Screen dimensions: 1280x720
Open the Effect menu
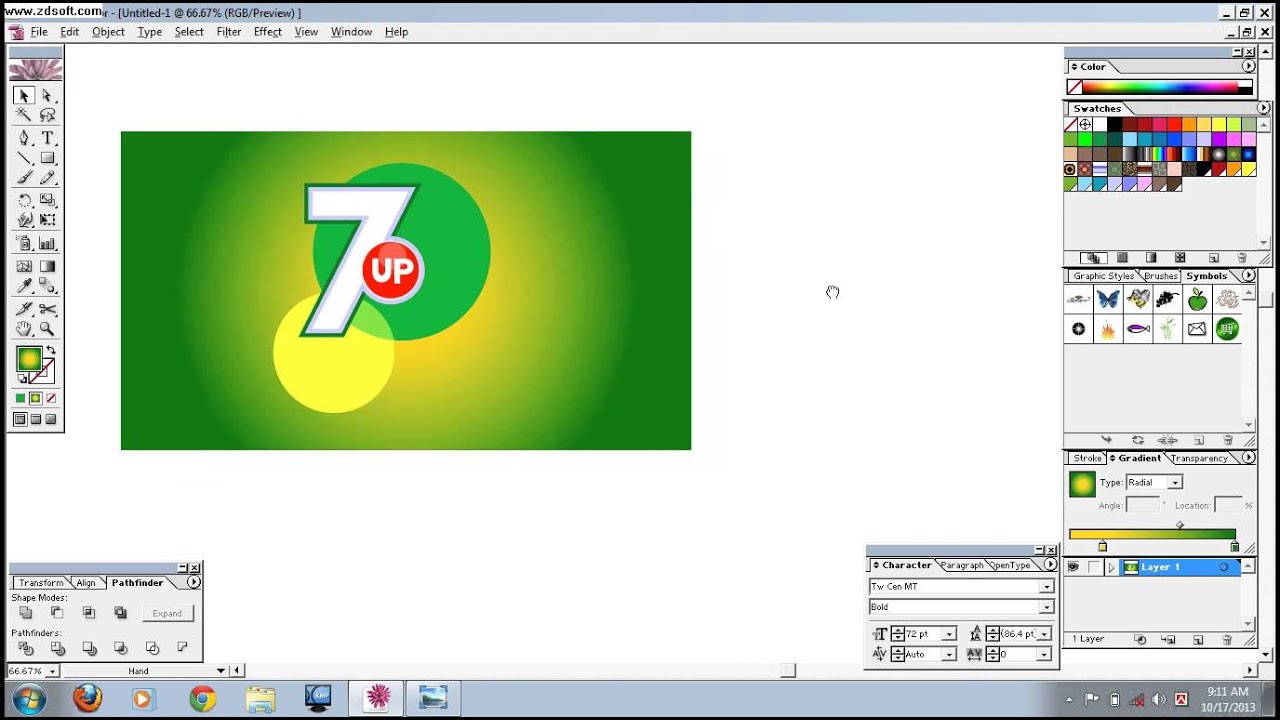point(267,32)
